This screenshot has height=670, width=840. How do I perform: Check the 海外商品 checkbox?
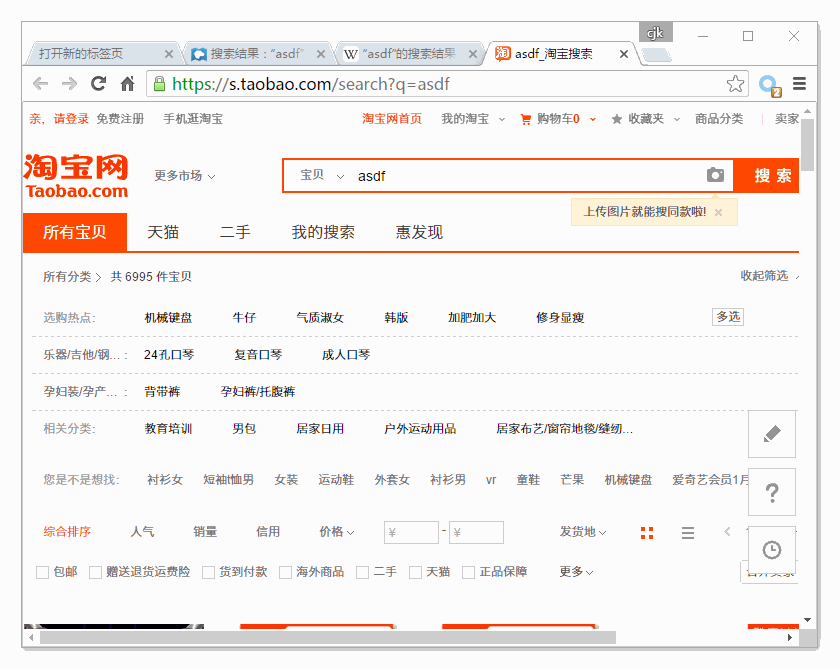click(286, 573)
